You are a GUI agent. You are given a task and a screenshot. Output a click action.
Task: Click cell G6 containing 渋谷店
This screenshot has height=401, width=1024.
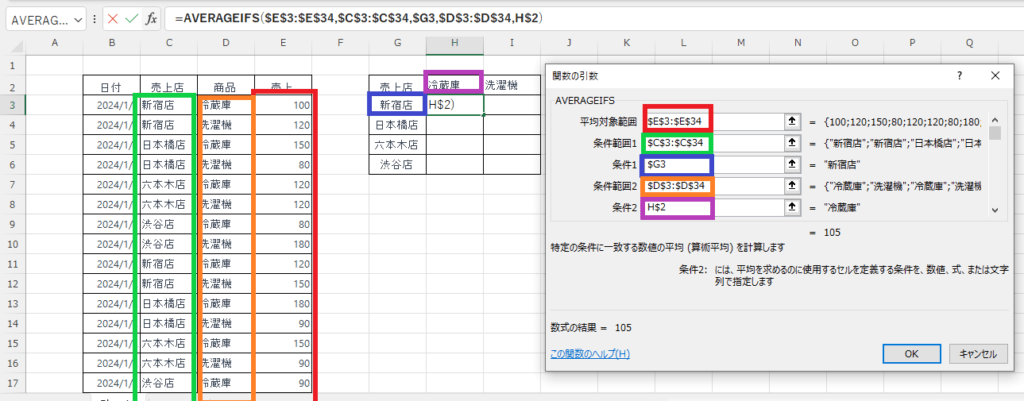397,164
